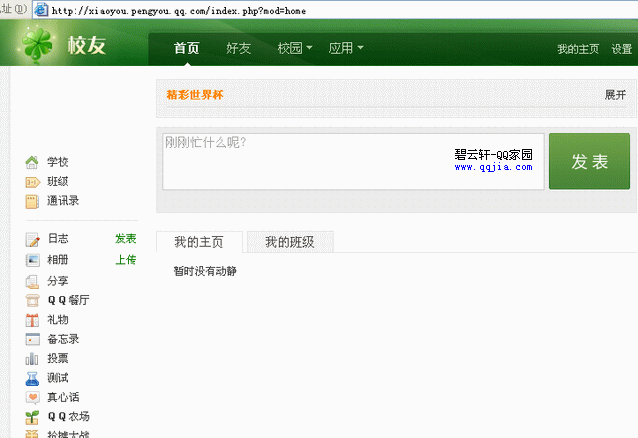Expand the 精彩世界杯 panel with 展开
638x438 pixels.
pyautogui.click(x=615, y=95)
